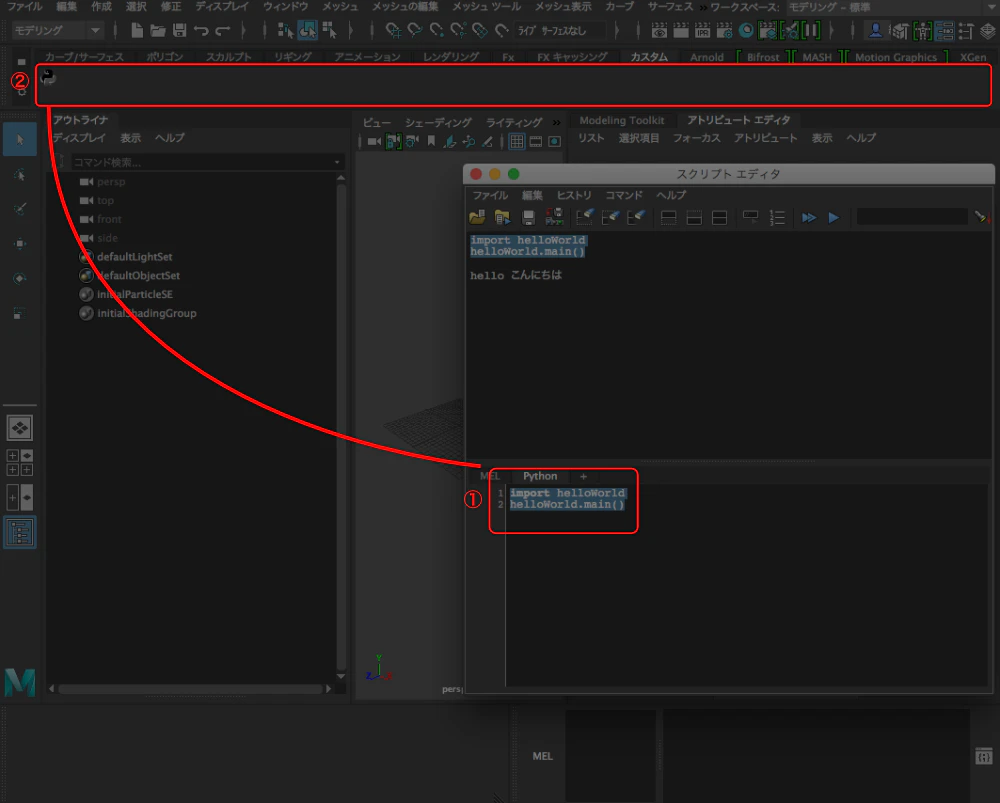
Task: Click the Python shelf button
Action: point(48,77)
